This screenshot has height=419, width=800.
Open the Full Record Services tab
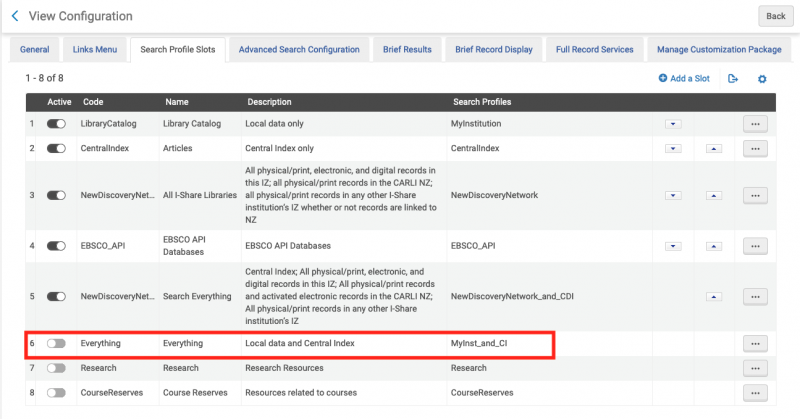tap(594, 50)
